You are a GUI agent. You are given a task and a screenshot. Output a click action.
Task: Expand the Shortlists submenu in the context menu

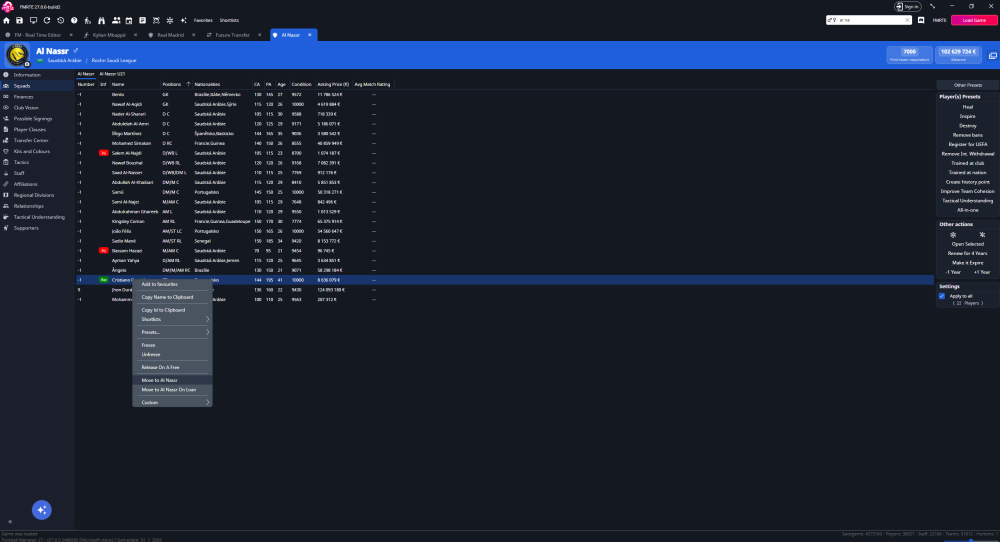pyautogui.click(x=172, y=319)
